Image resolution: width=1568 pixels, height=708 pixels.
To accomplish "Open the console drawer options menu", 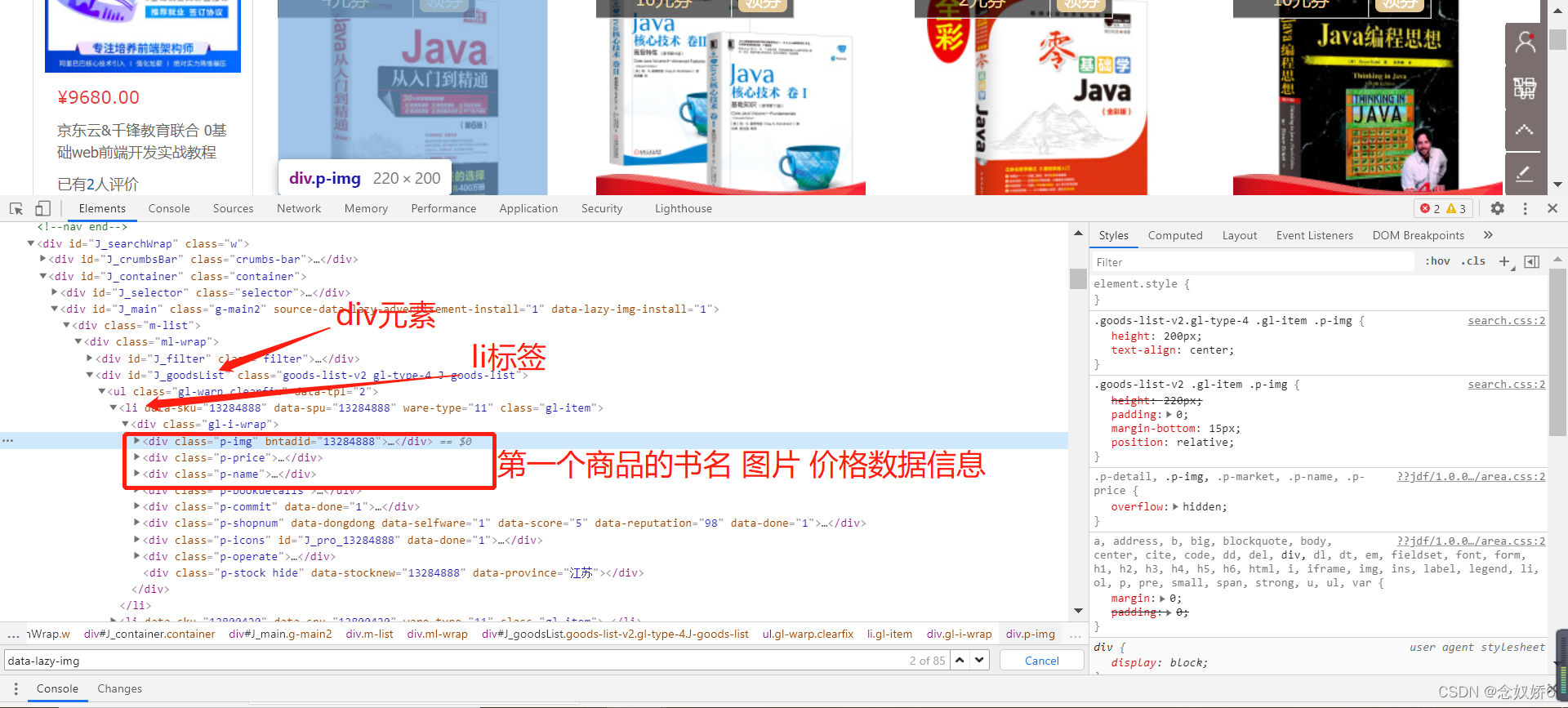I will tap(16, 688).
